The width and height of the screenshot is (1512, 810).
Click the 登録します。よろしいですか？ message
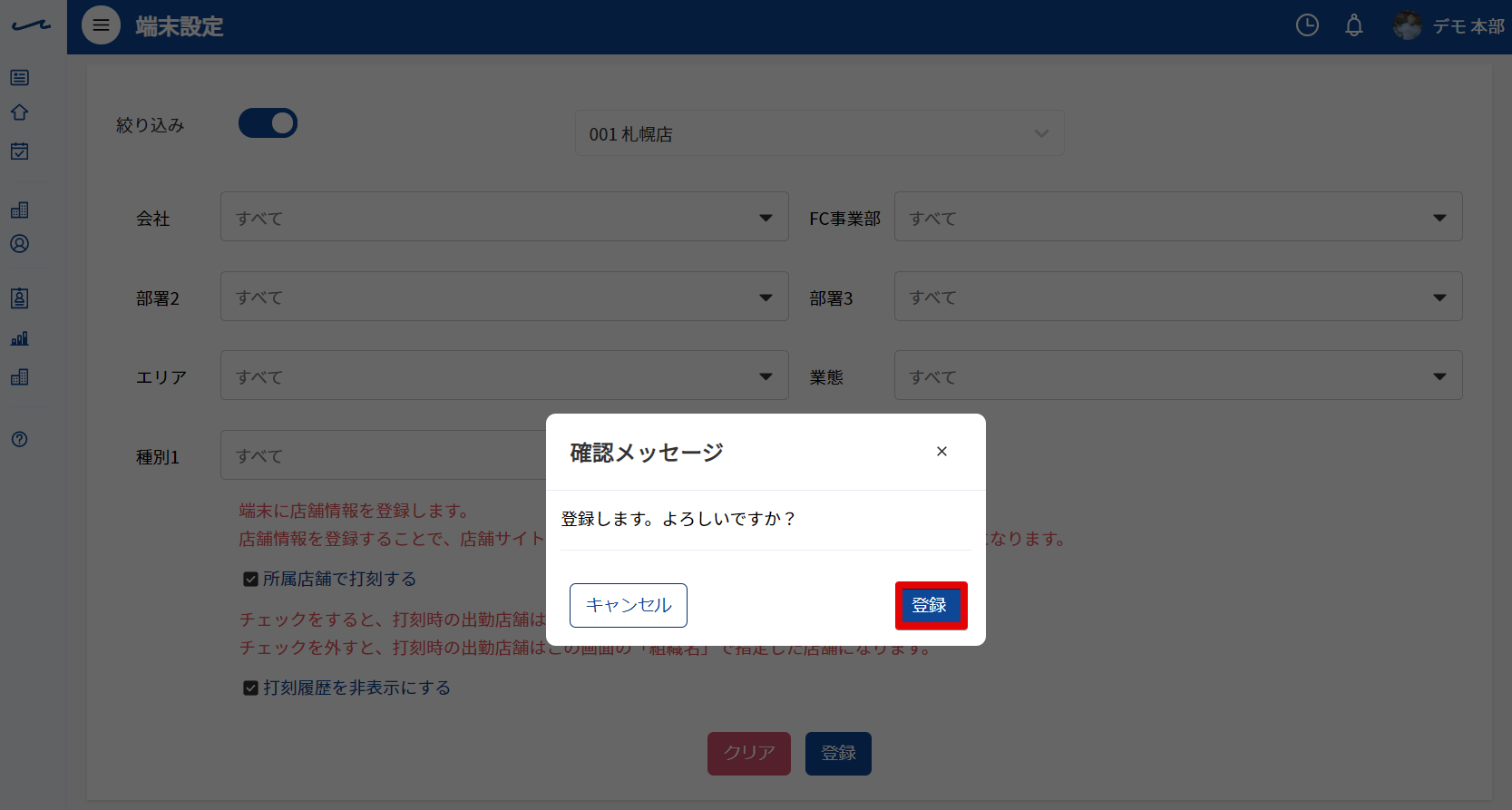point(678,519)
